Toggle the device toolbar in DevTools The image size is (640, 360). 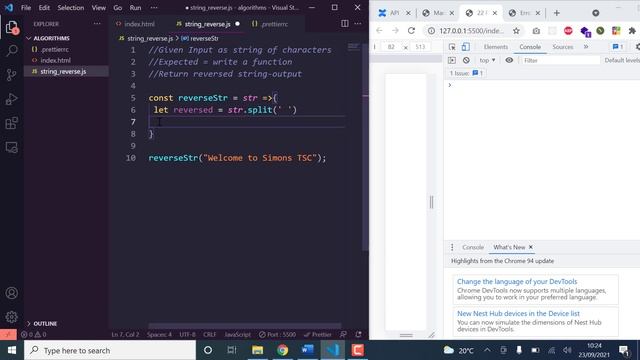465,47
